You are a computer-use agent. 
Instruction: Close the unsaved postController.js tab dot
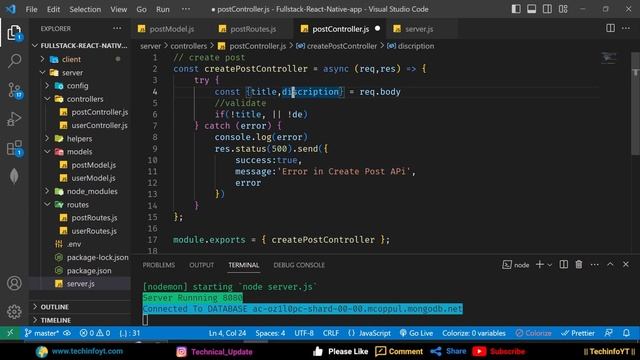[378, 29]
